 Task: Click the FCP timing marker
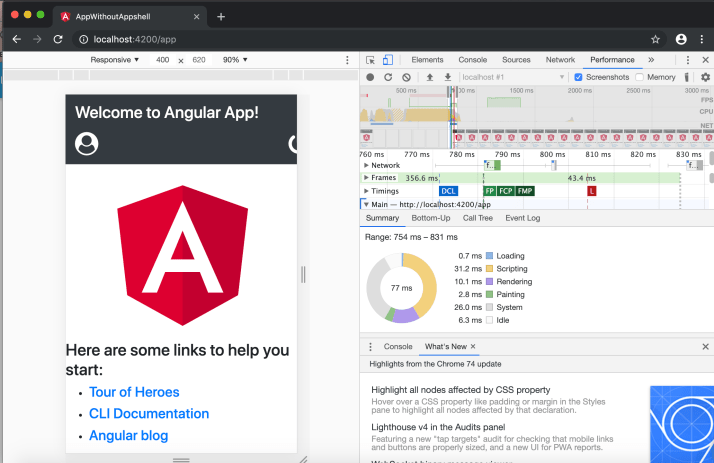tap(506, 191)
